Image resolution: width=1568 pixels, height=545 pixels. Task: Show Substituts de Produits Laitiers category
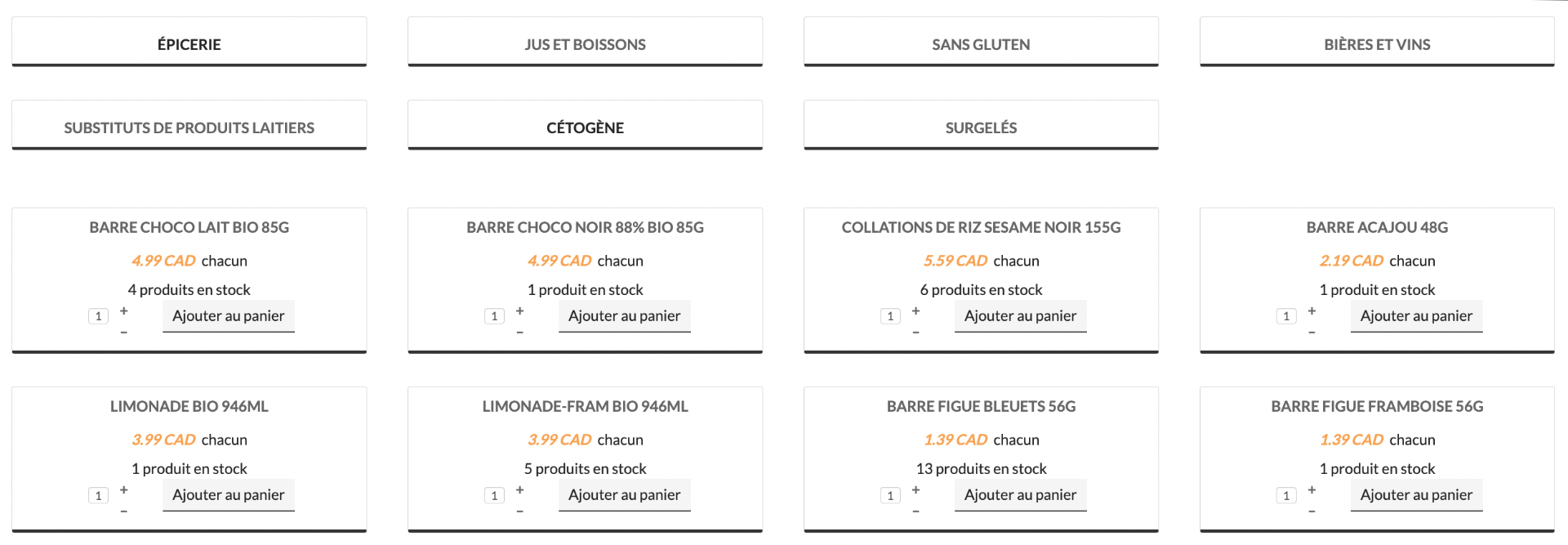tap(189, 127)
